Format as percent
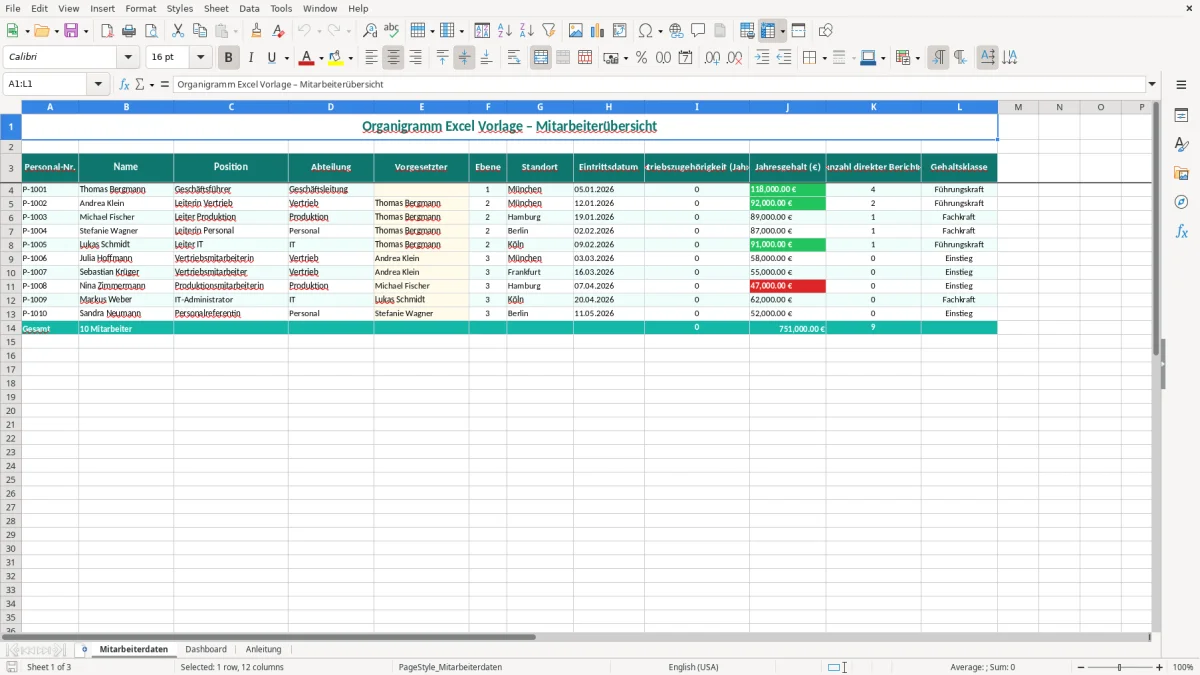Screen dimensions: 1200x675 point(641,58)
